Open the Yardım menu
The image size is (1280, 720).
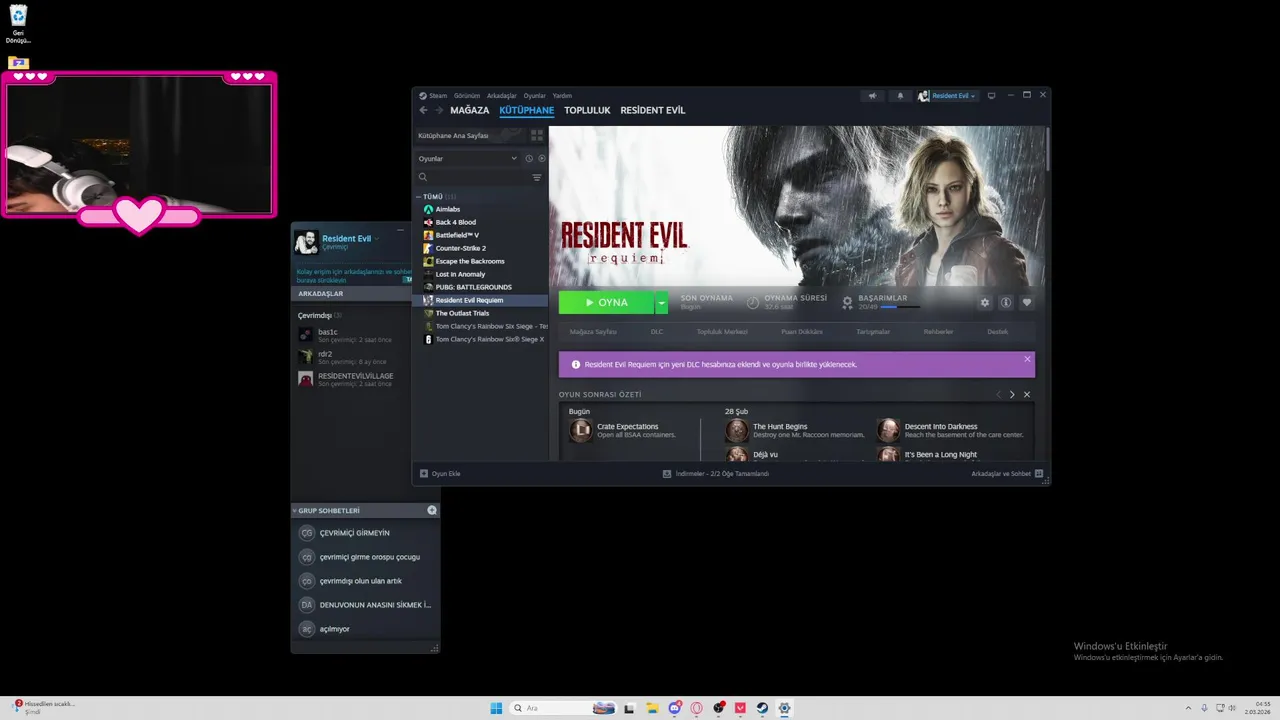[x=562, y=96]
